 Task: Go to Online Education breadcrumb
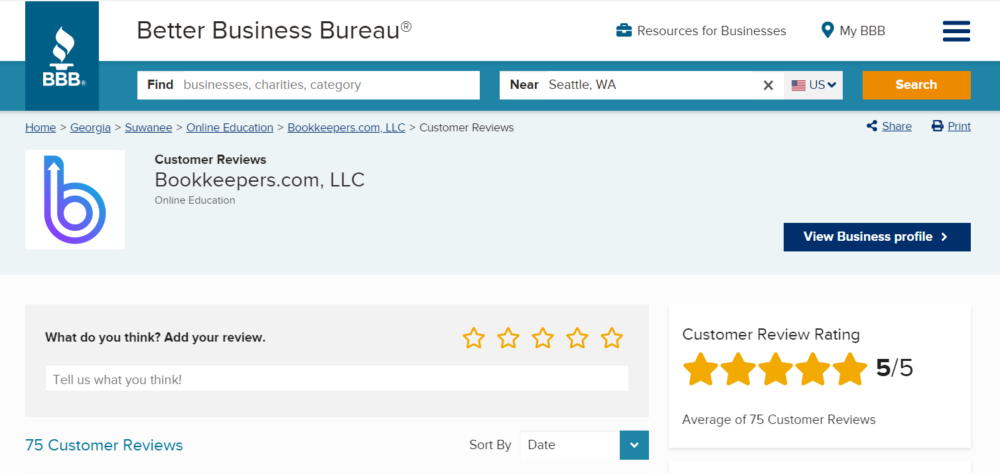click(x=230, y=127)
